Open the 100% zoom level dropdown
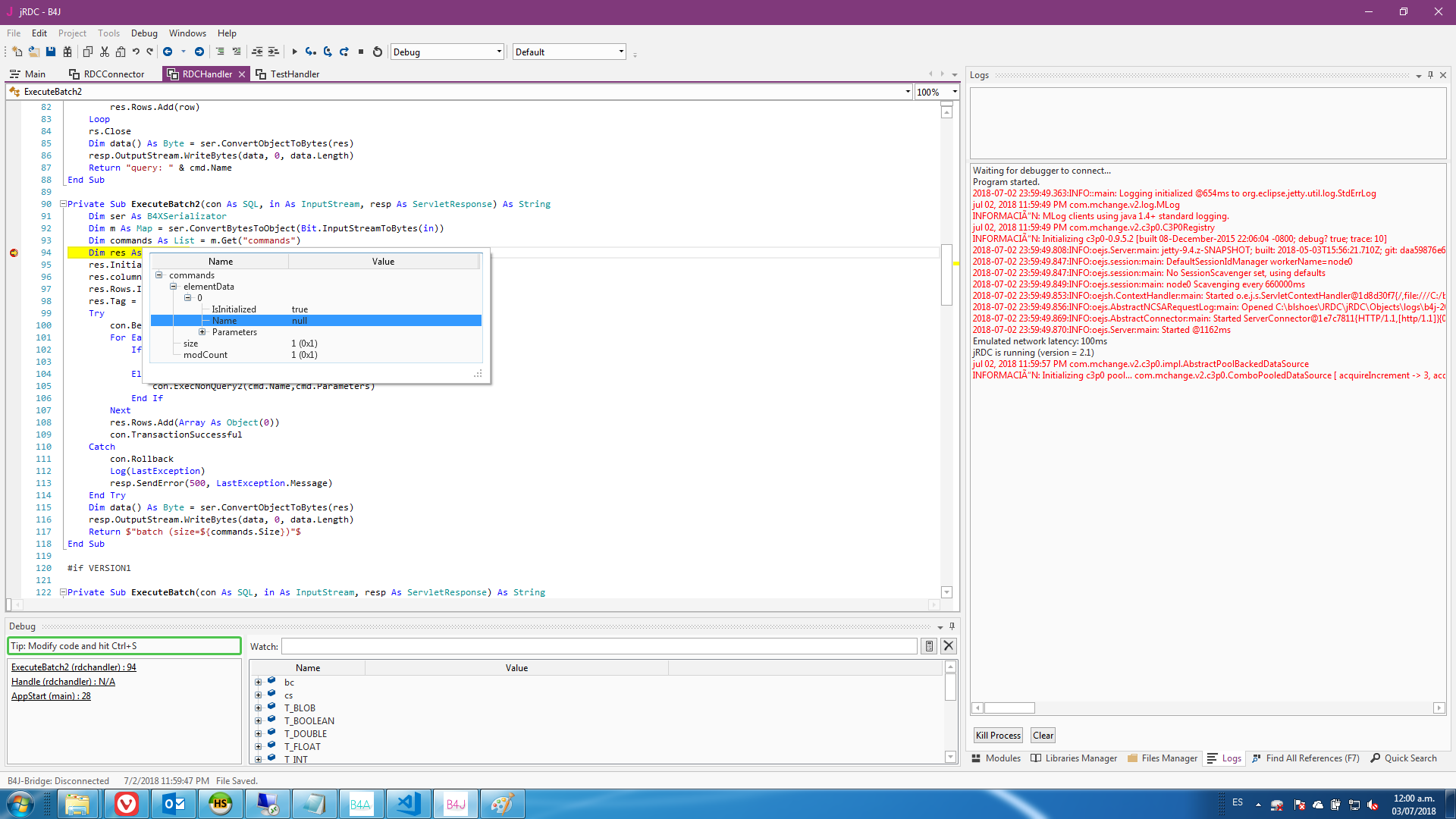The width and height of the screenshot is (1456, 819). tap(954, 92)
